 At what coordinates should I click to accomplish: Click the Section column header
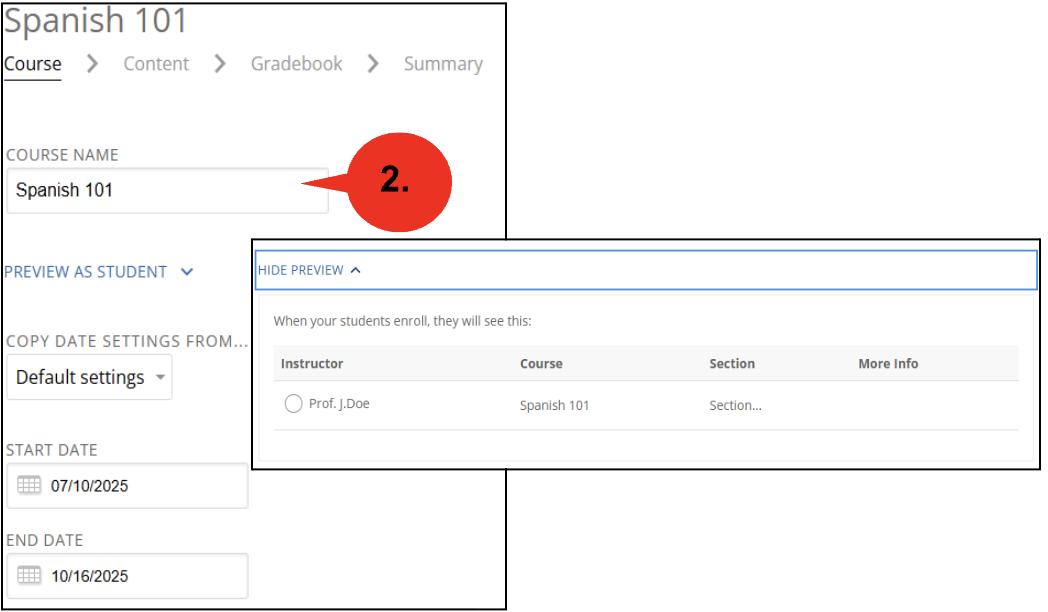[732, 363]
